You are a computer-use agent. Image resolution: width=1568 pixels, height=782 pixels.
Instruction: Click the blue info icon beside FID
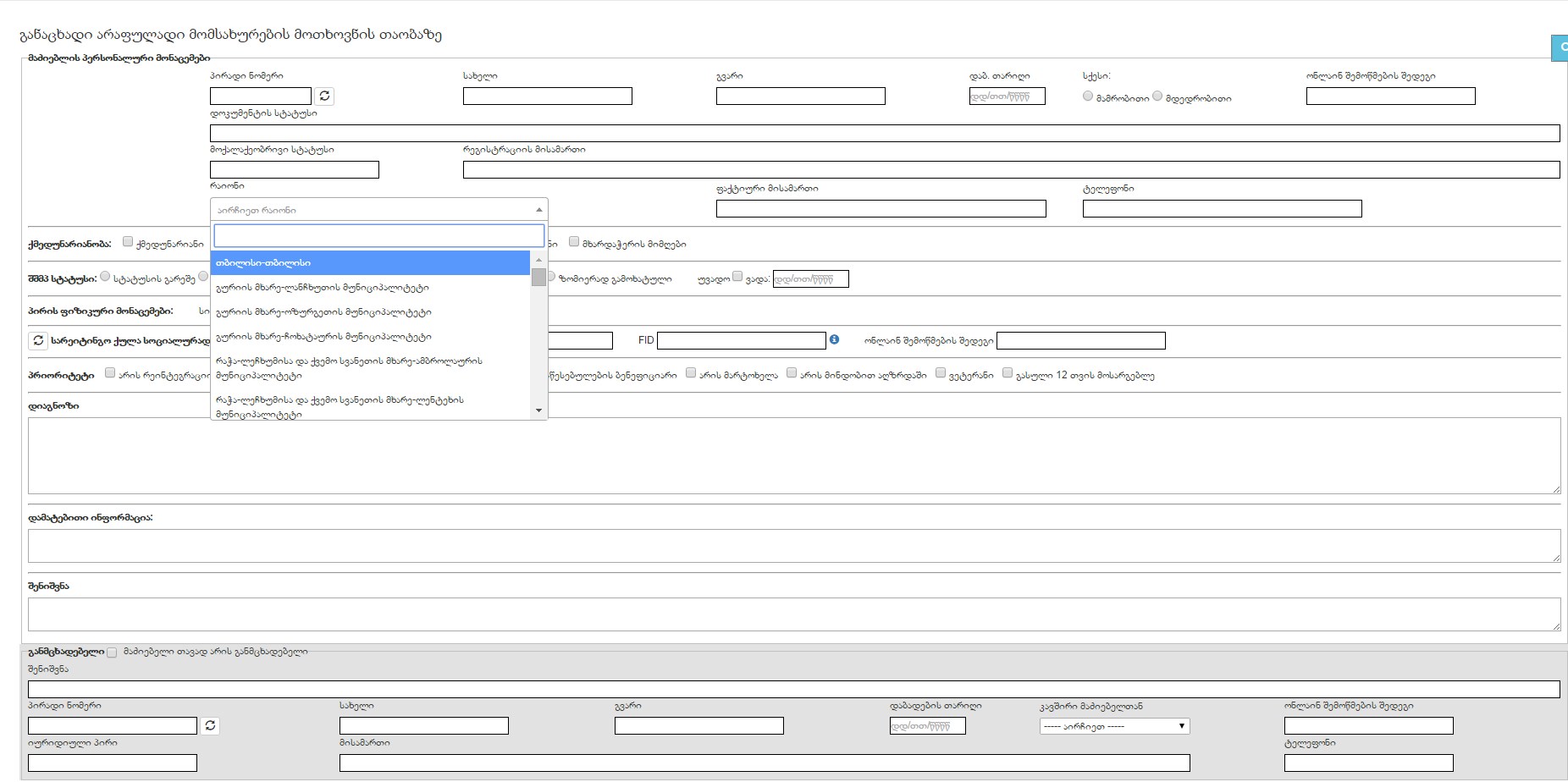coord(834,339)
